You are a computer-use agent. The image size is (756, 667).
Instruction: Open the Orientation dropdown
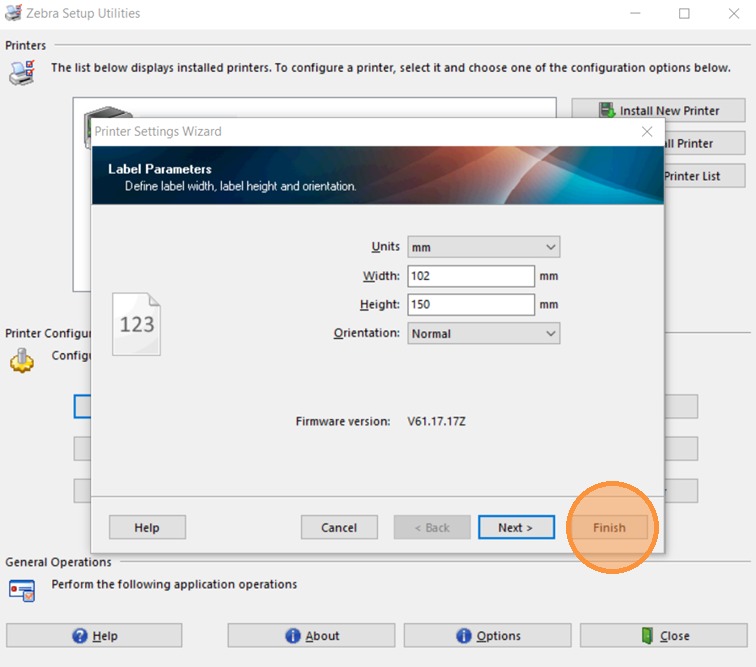(484, 333)
